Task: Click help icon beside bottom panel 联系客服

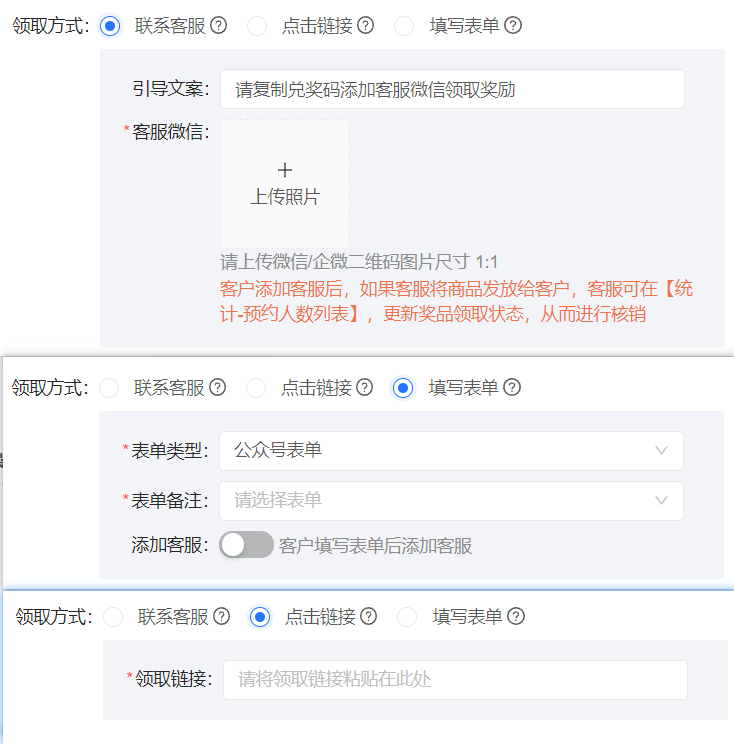Action: pyautogui.click(x=222, y=616)
